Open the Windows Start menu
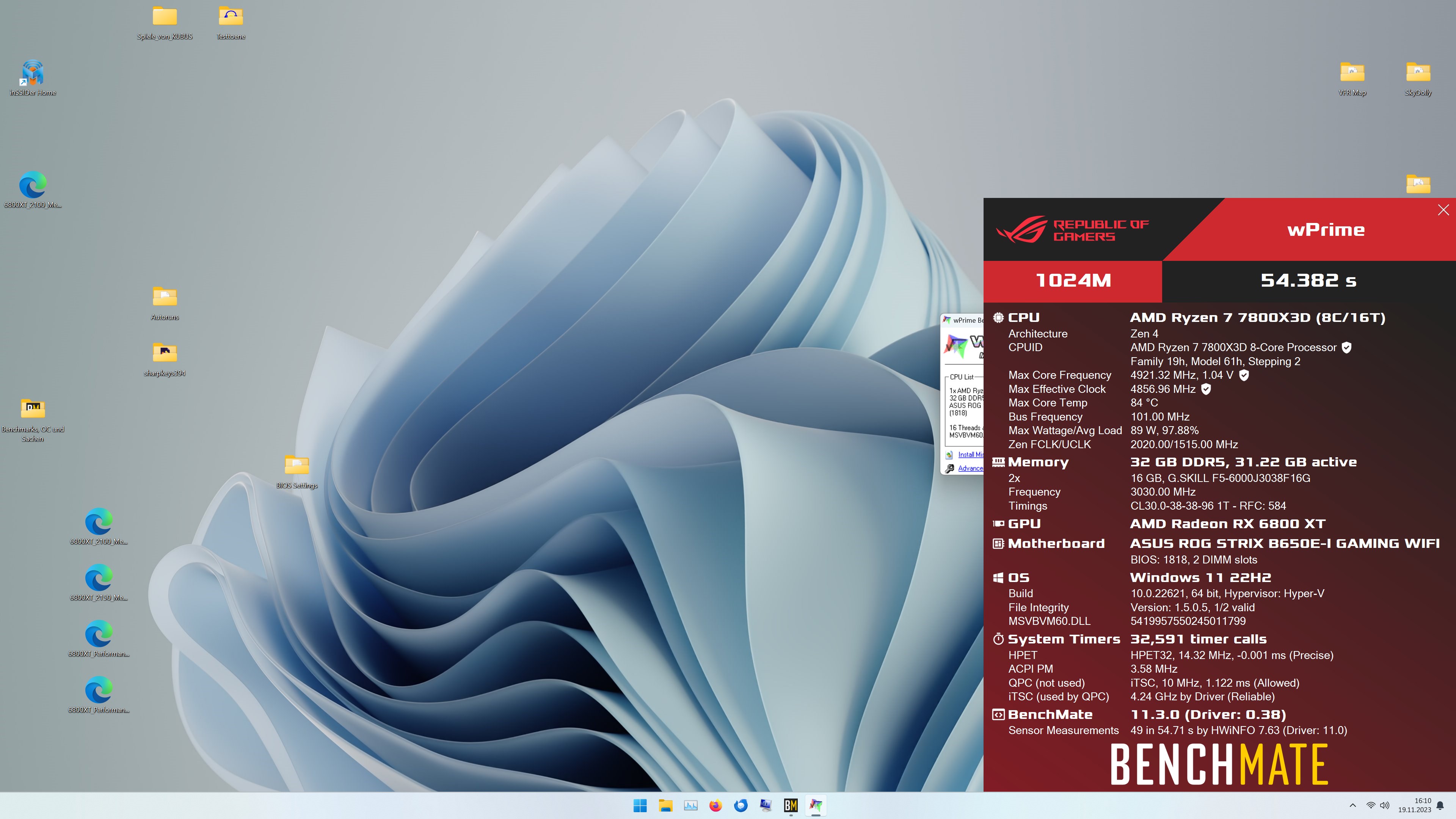Image resolution: width=1456 pixels, height=819 pixels. click(x=640, y=805)
